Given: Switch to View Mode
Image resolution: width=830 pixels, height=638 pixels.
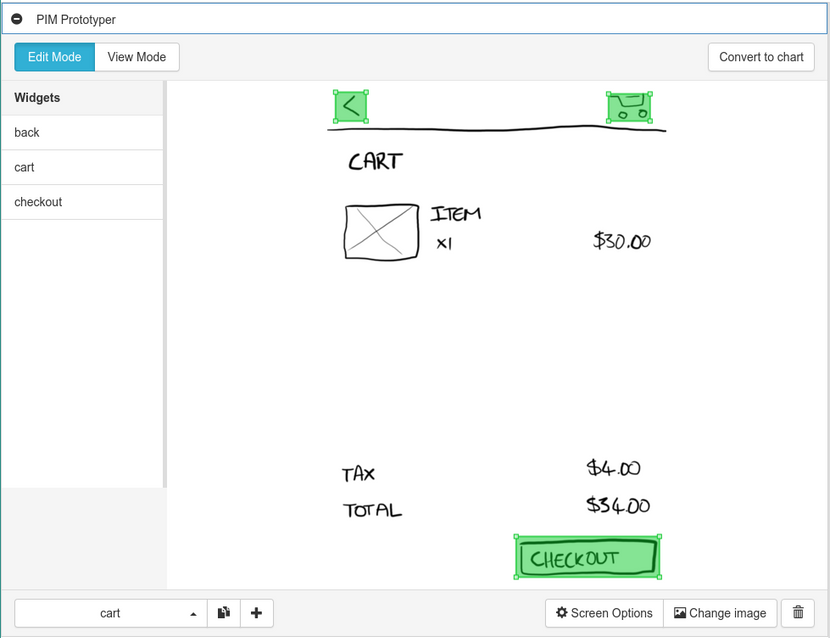Looking at the screenshot, I should pos(136,57).
